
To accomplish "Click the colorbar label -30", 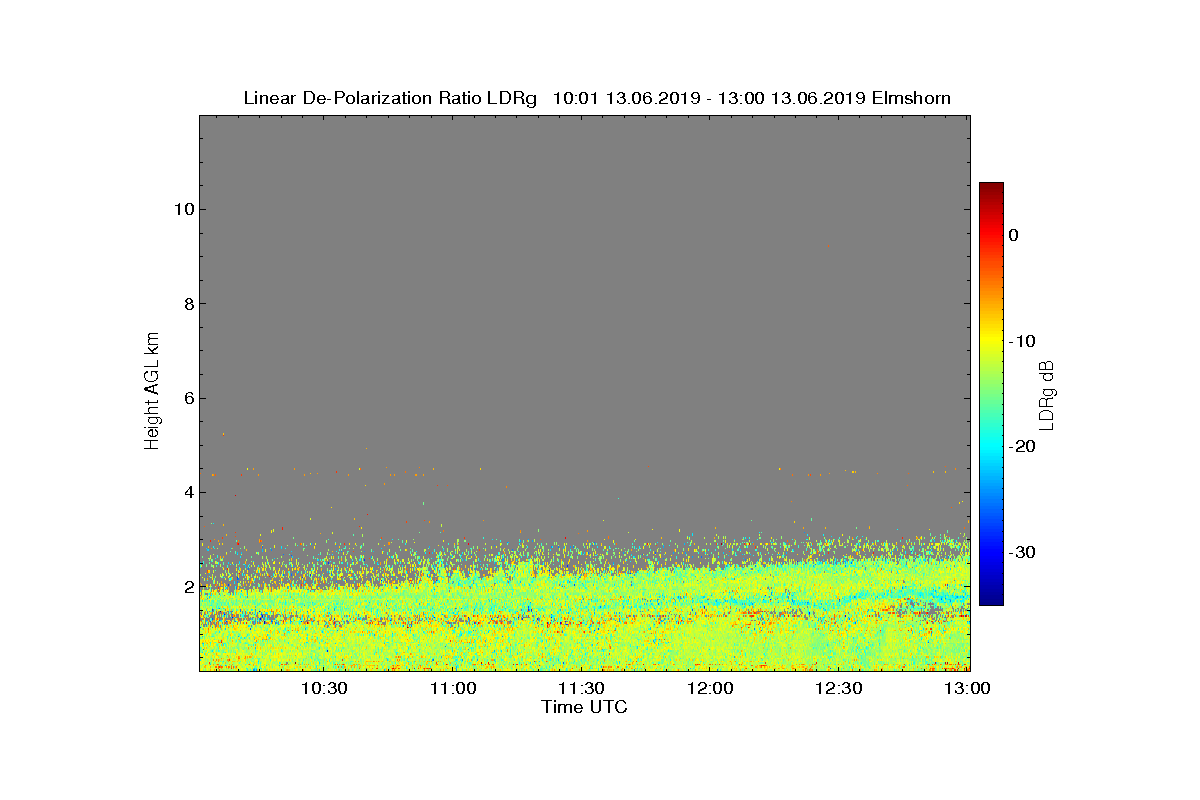I will tap(1021, 552).
